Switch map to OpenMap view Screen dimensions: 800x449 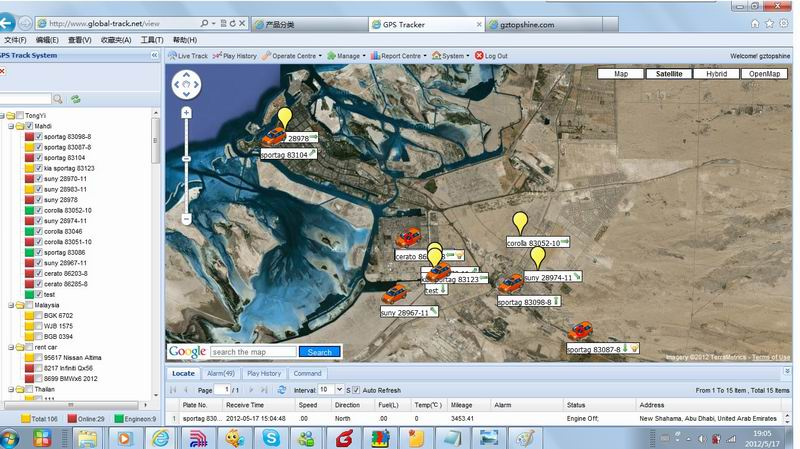(764, 73)
